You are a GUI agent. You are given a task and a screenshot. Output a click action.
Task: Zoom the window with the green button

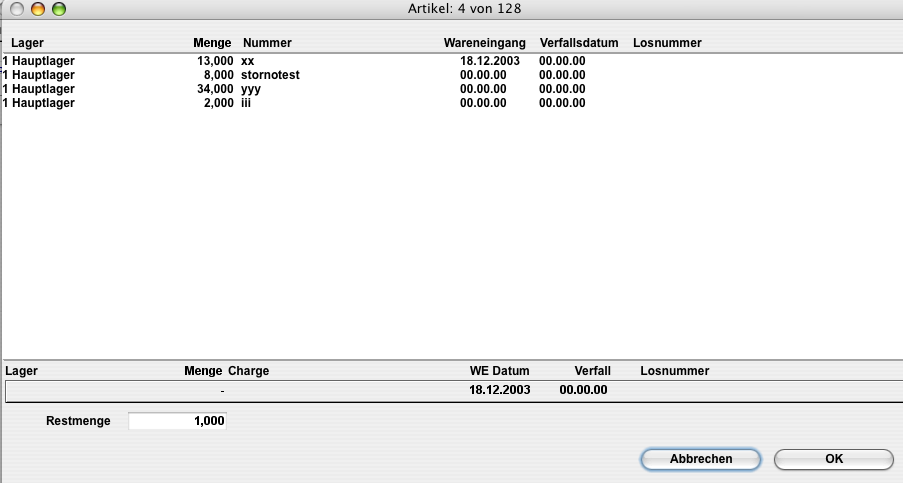pyautogui.click(x=58, y=9)
